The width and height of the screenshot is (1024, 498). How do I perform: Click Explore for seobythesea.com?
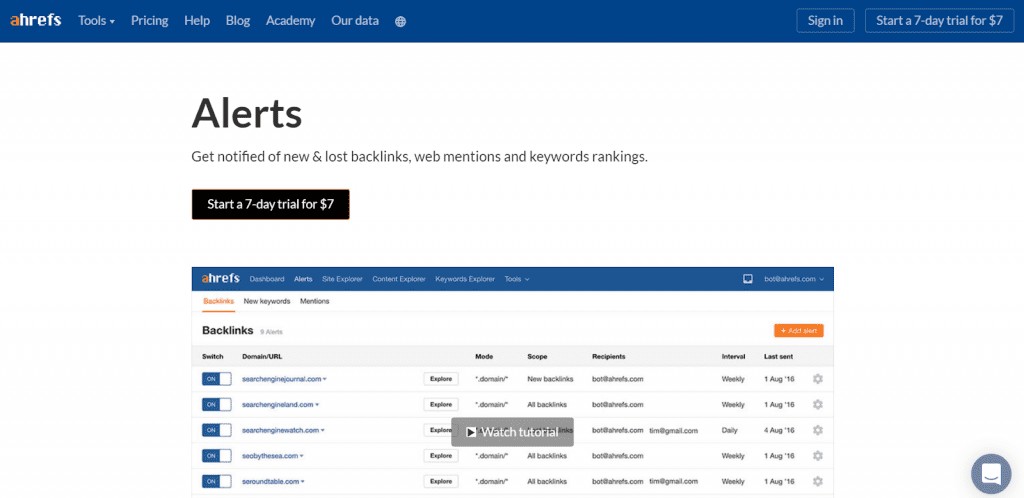click(441, 456)
